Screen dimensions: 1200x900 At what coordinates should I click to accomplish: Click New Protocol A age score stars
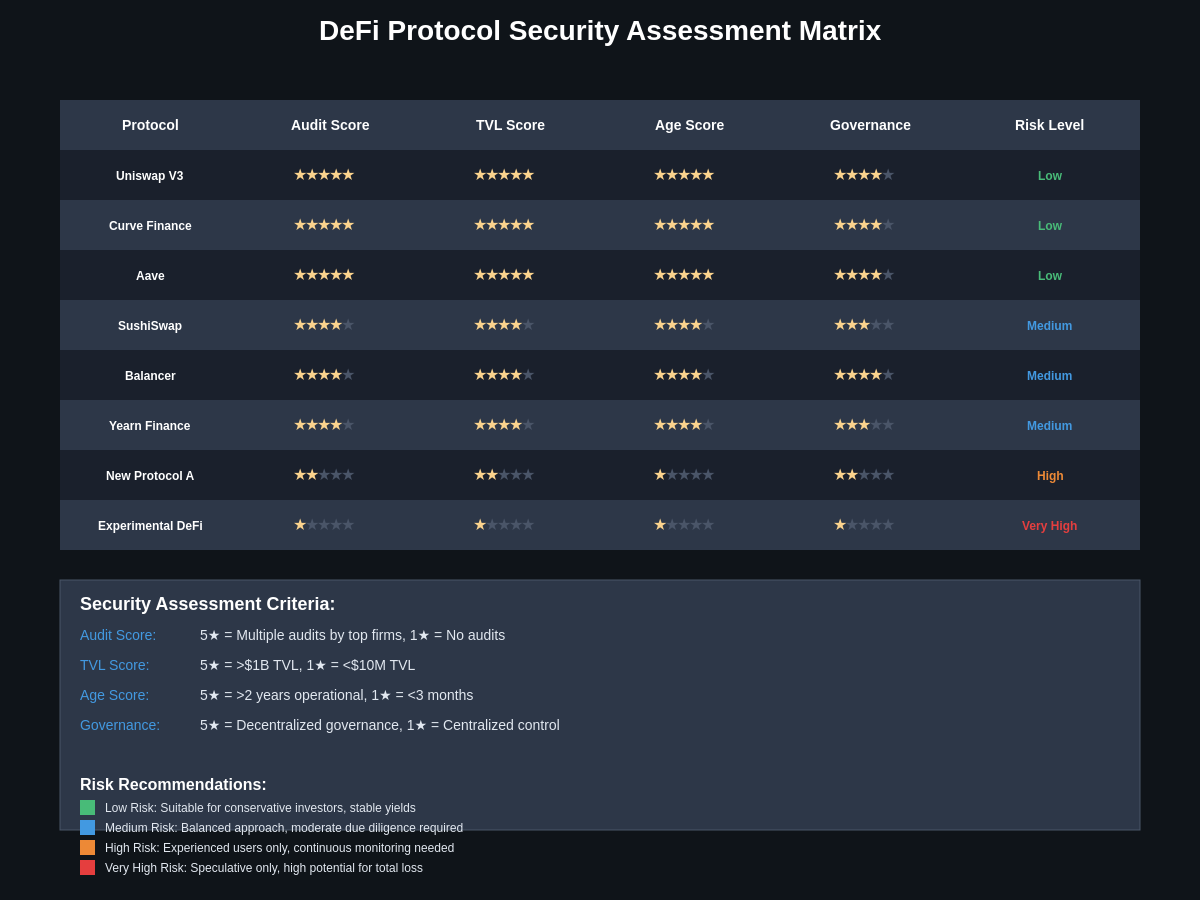[684, 475]
